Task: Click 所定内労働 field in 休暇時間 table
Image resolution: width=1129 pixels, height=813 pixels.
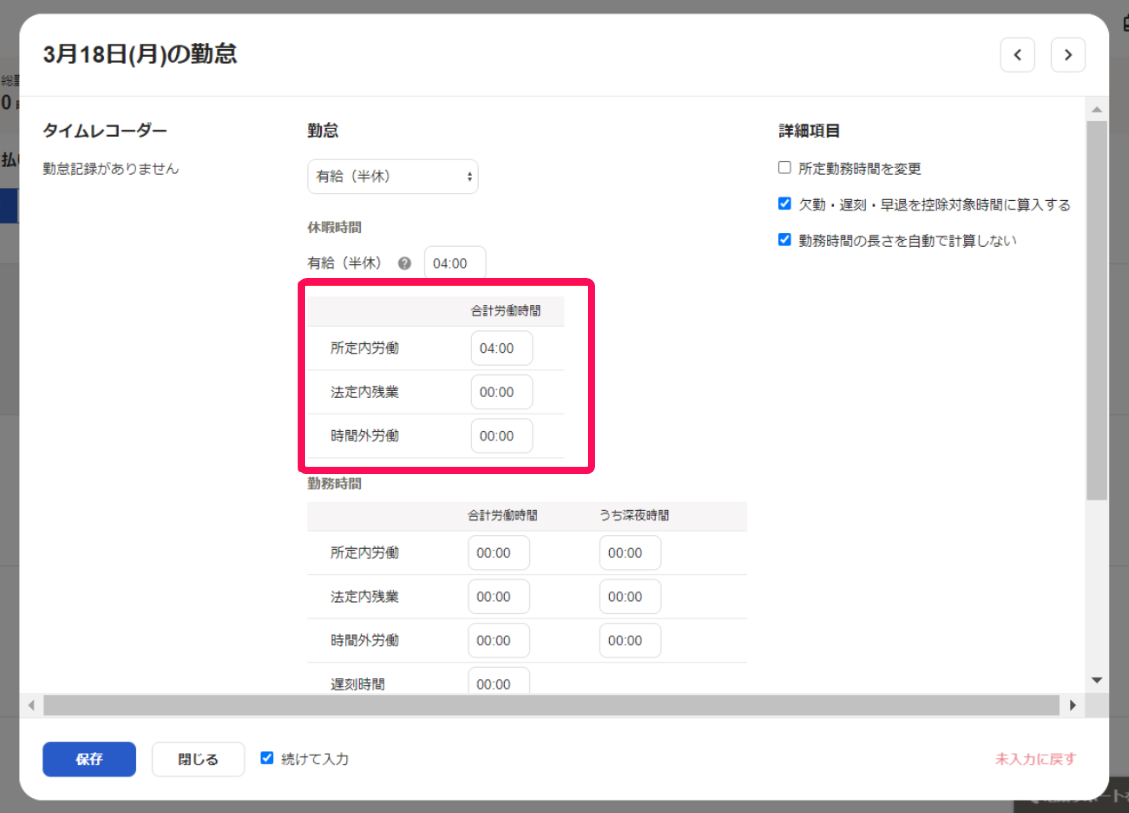Action: tap(501, 349)
